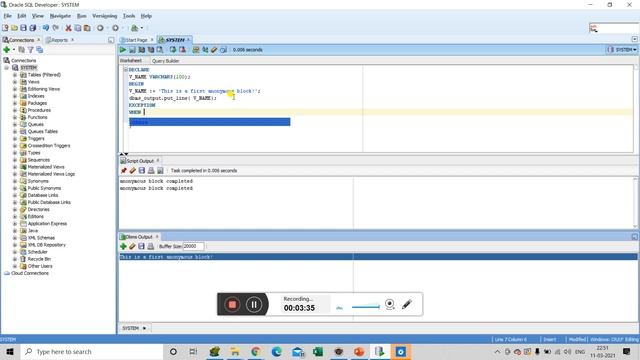Click New icon in main toolbar

(5, 28)
